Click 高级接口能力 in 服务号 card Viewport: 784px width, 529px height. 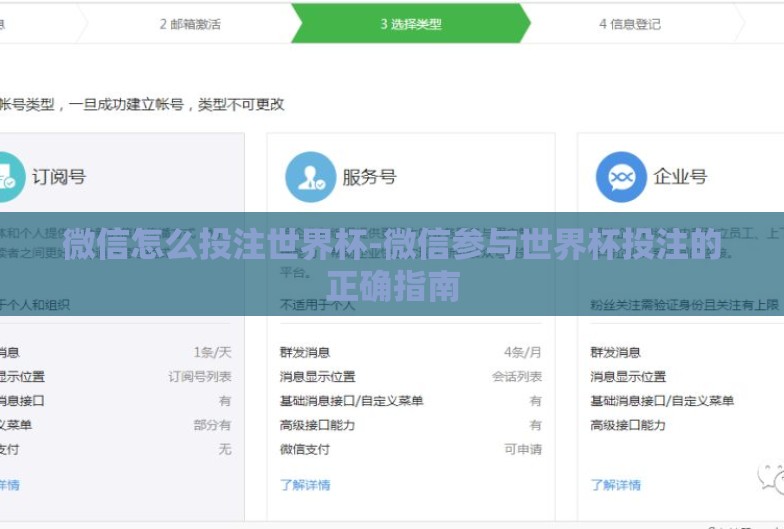pos(318,425)
